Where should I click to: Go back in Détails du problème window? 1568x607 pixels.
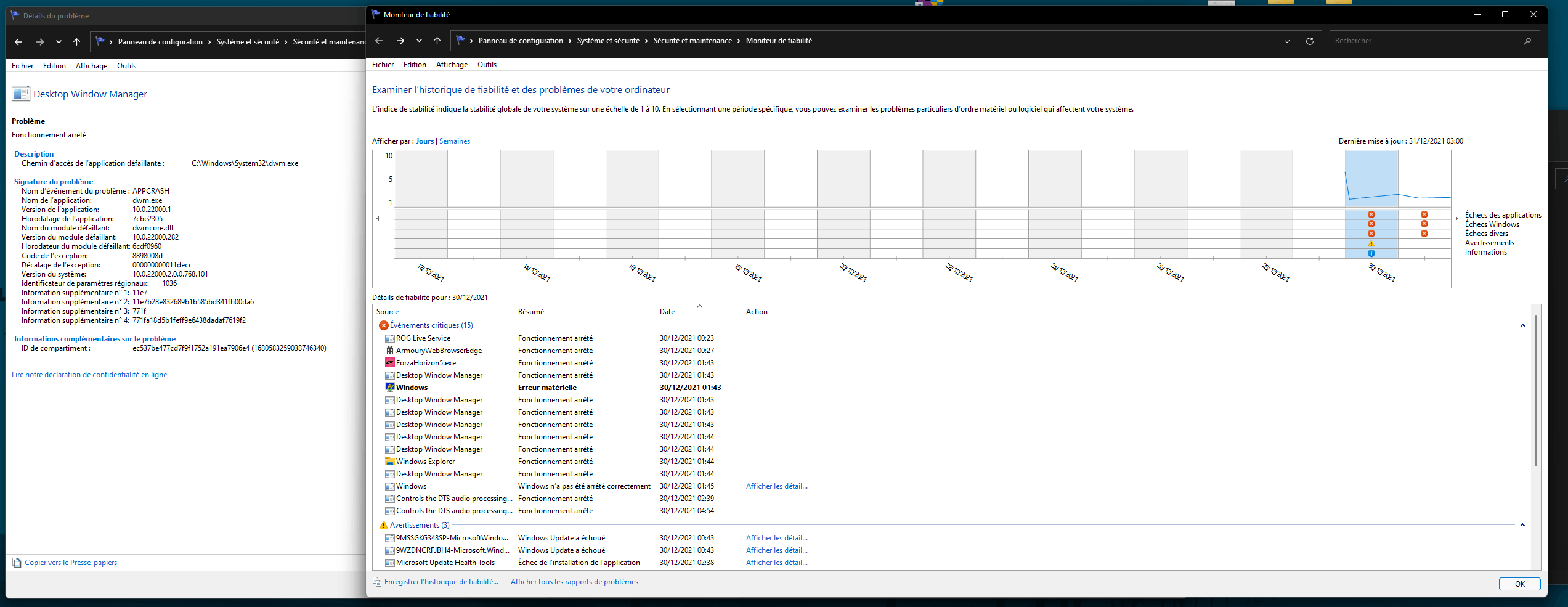pyautogui.click(x=18, y=42)
